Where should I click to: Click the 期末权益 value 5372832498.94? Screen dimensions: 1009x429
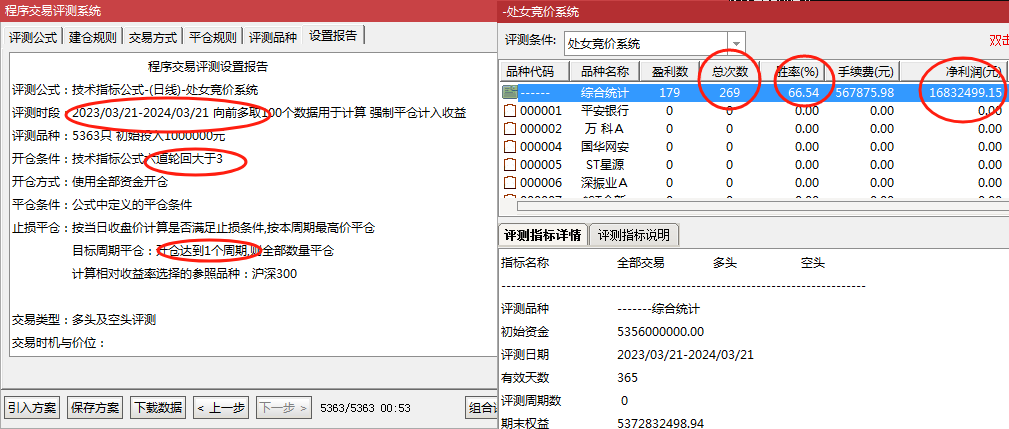click(x=660, y=424)
